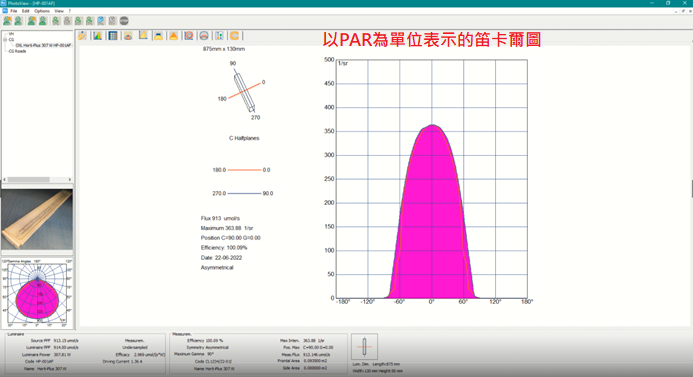Open the View menu

(59, 11)
